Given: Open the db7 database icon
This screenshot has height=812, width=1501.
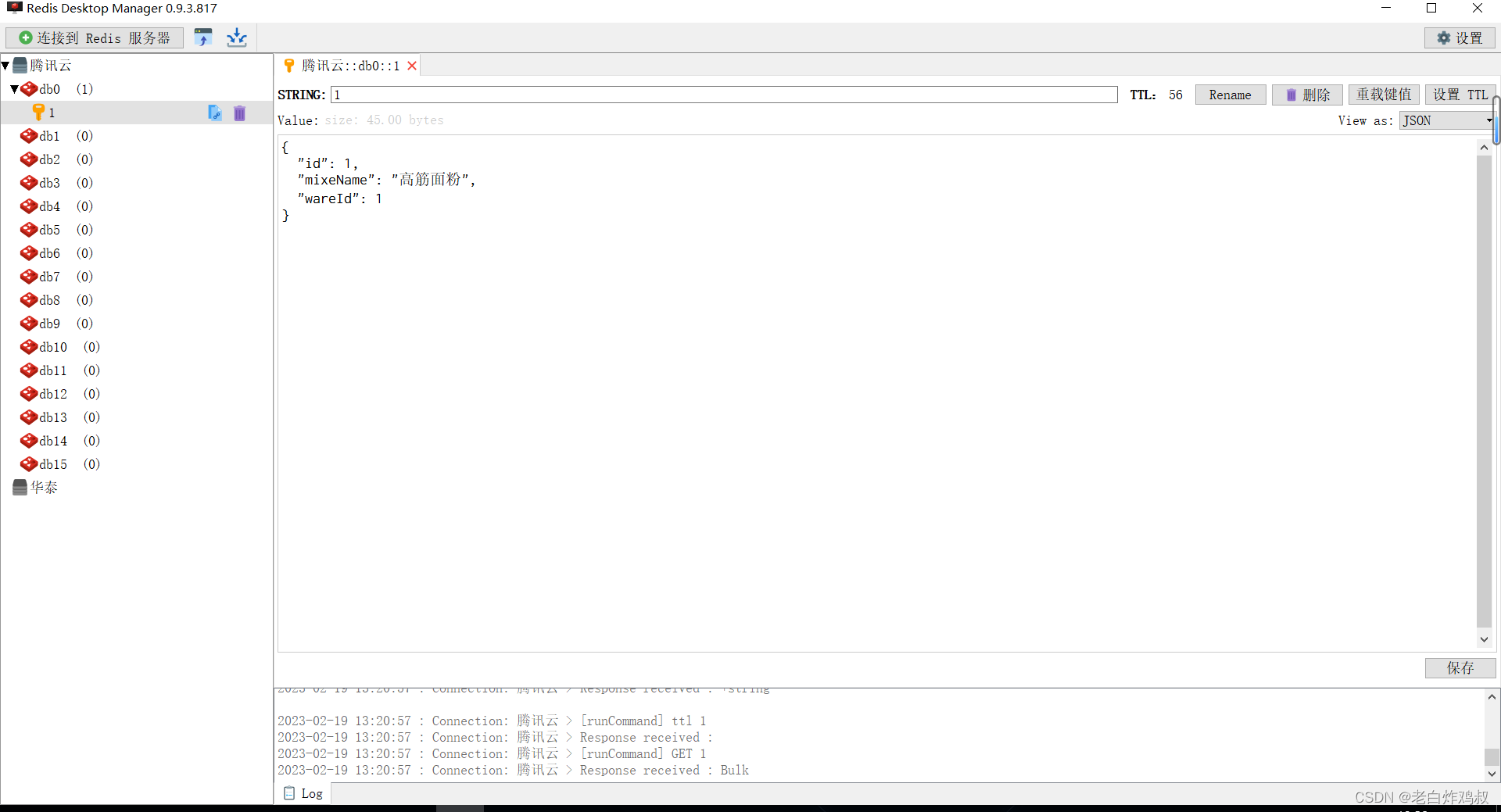Looking at the screenshot, I should [29, 277].
